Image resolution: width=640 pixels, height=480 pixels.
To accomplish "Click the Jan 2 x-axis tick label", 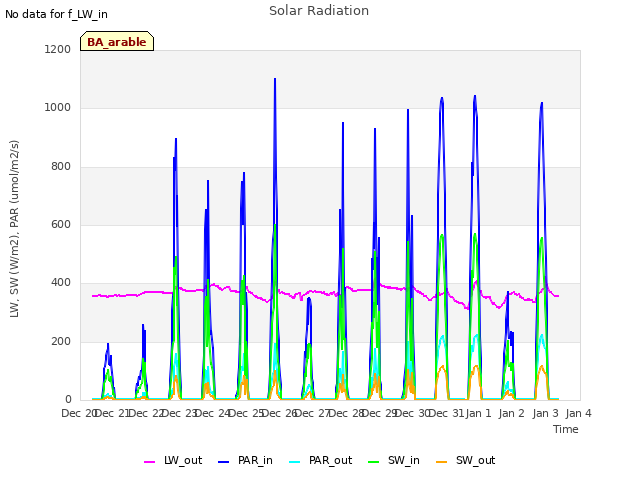I will 512,413.
